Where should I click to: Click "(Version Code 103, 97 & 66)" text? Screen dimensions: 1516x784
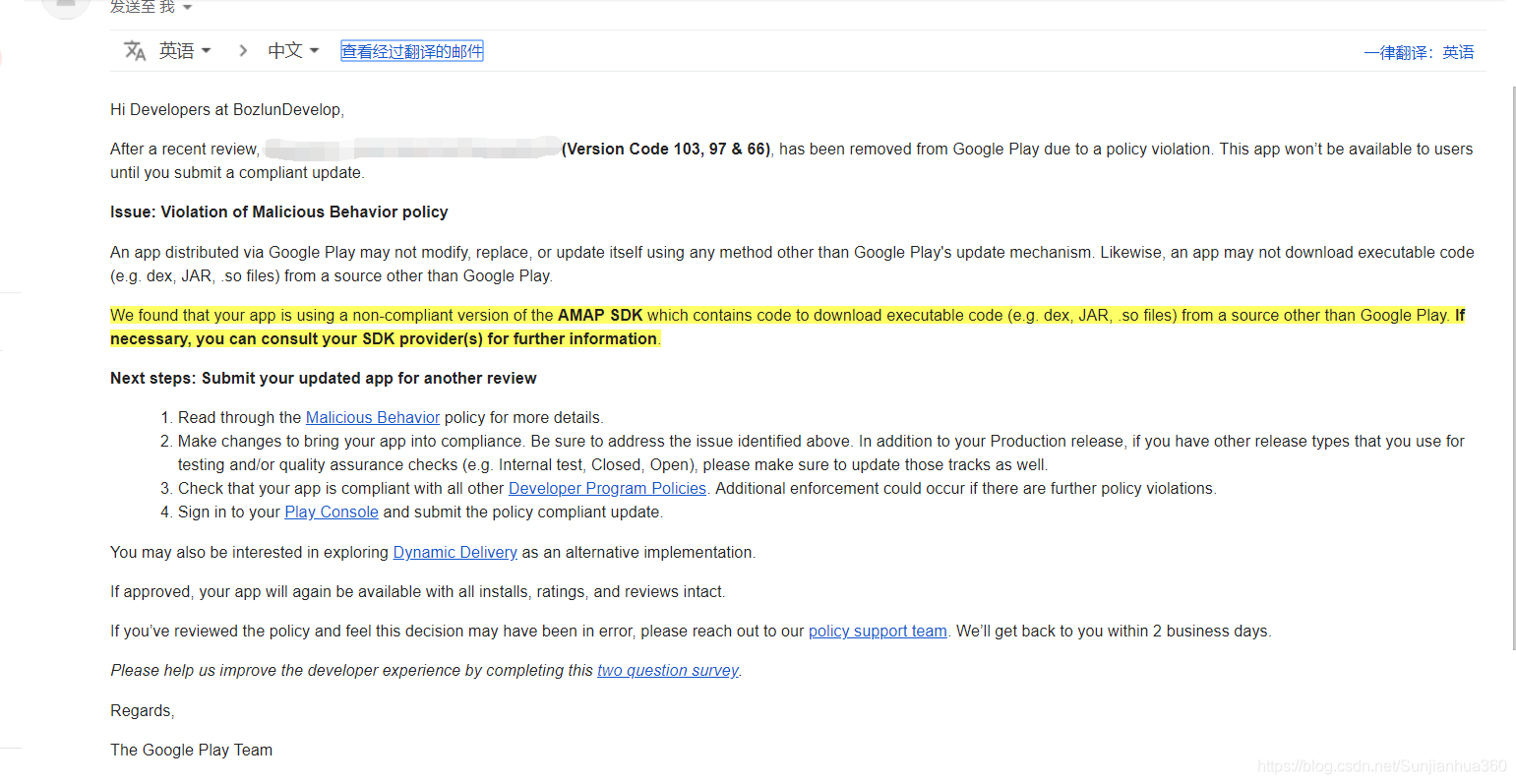(x=666, y=149)
